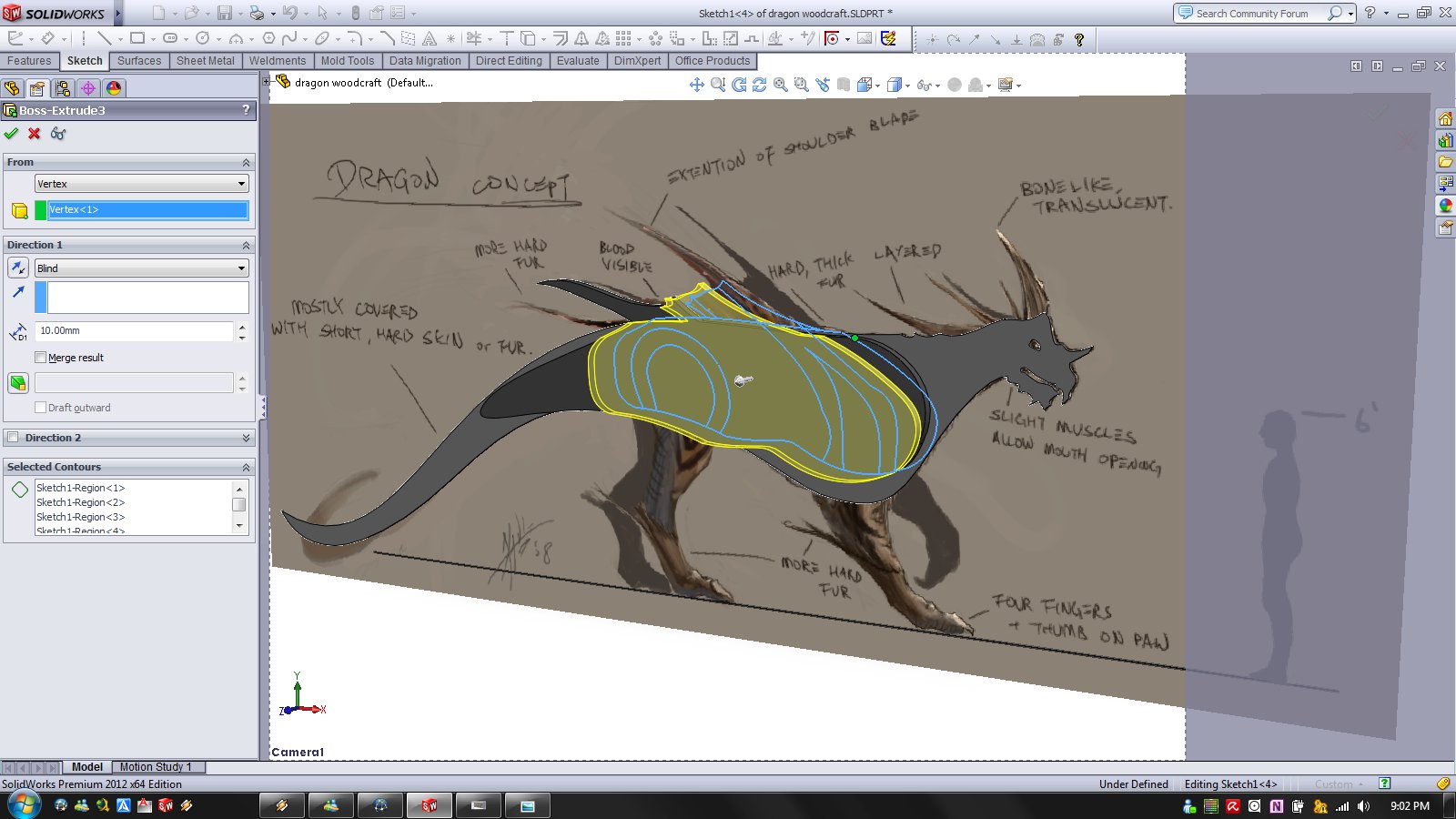This screenshot has width=1456, height=819.
Task: Toggle the Draft On/Off button
Action: pos(17,383)
